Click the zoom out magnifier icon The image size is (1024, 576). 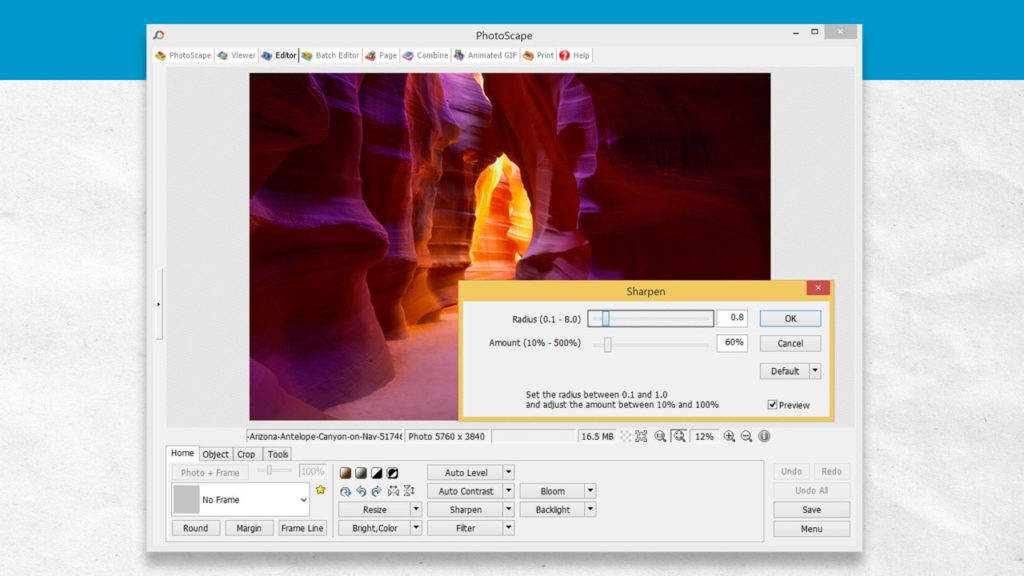(x=746, y=436)
